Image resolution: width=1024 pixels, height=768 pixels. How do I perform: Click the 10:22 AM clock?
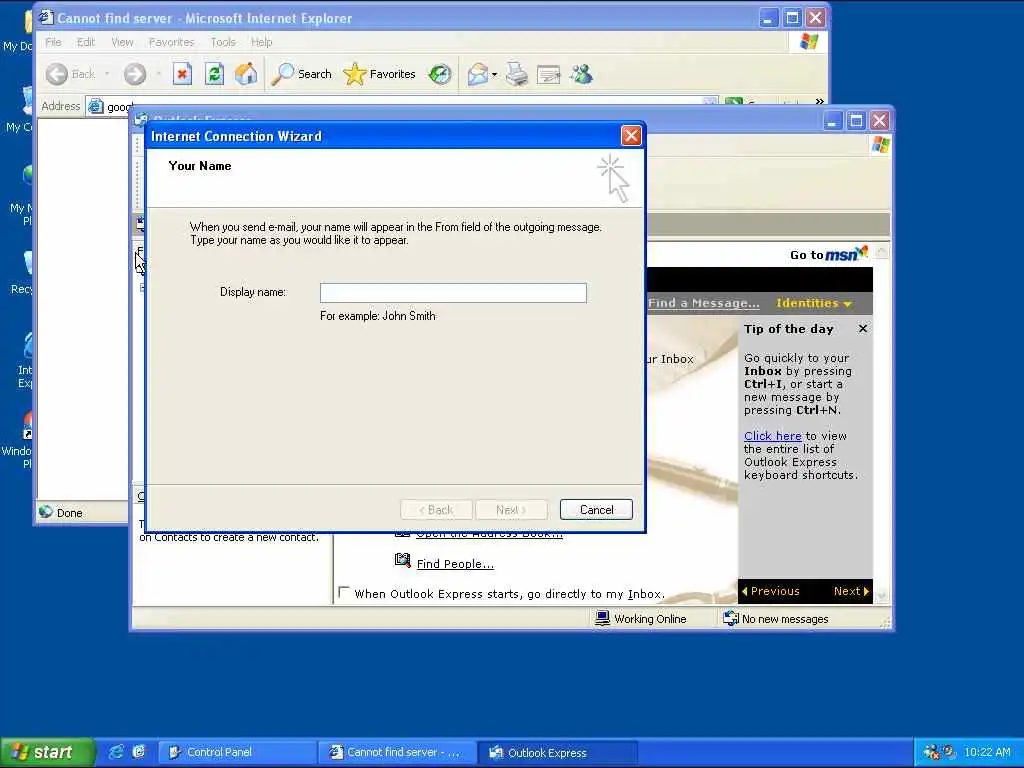987,752
